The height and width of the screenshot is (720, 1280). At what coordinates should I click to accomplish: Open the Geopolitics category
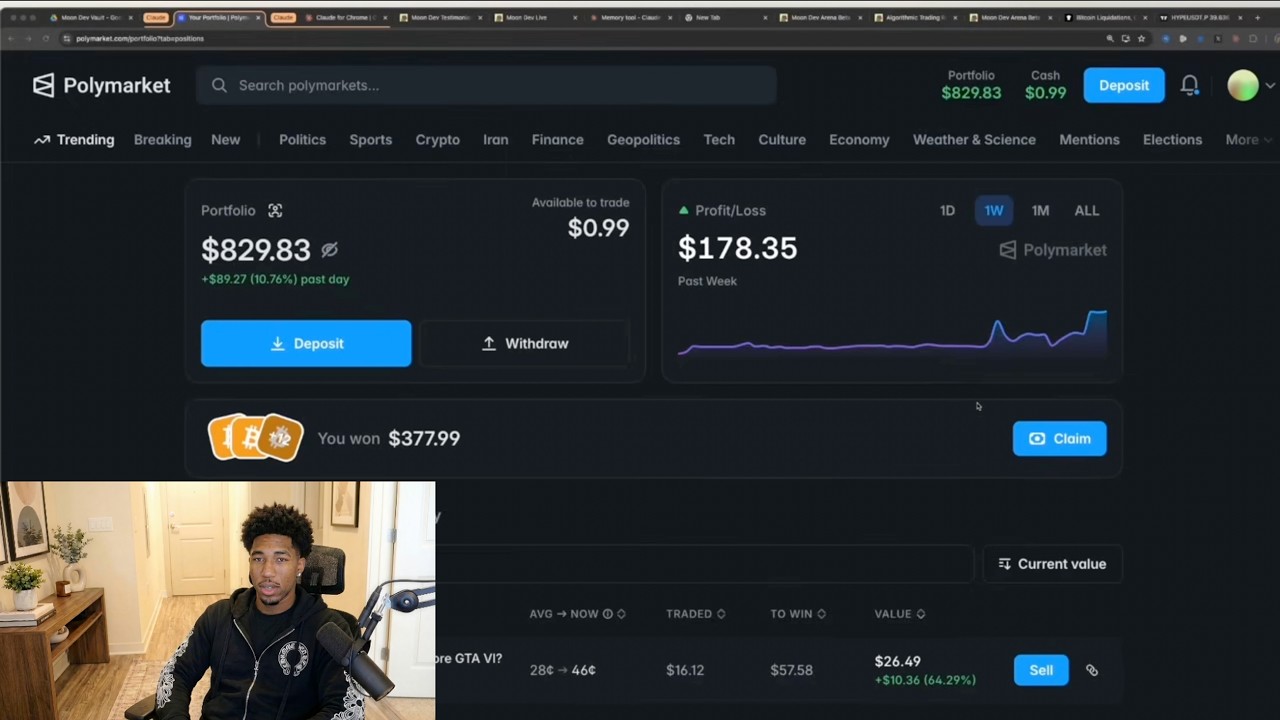[x=643, y=140]
